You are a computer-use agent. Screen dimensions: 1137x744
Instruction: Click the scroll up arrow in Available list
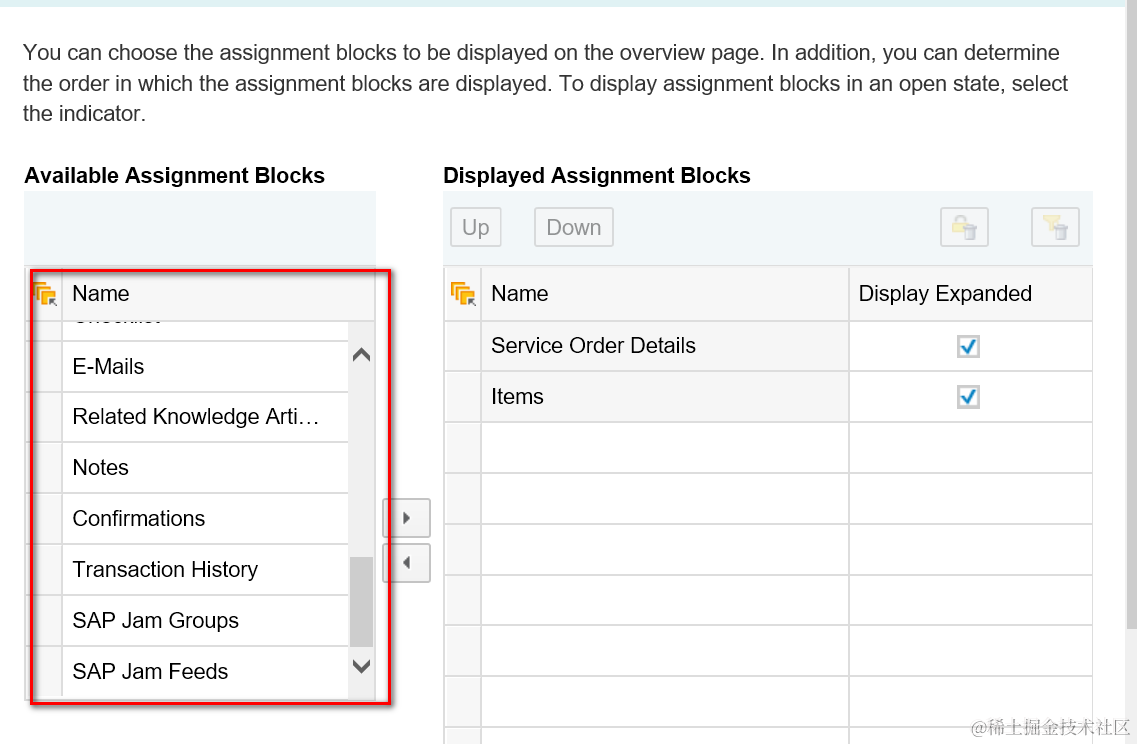(x=361, y=355)
